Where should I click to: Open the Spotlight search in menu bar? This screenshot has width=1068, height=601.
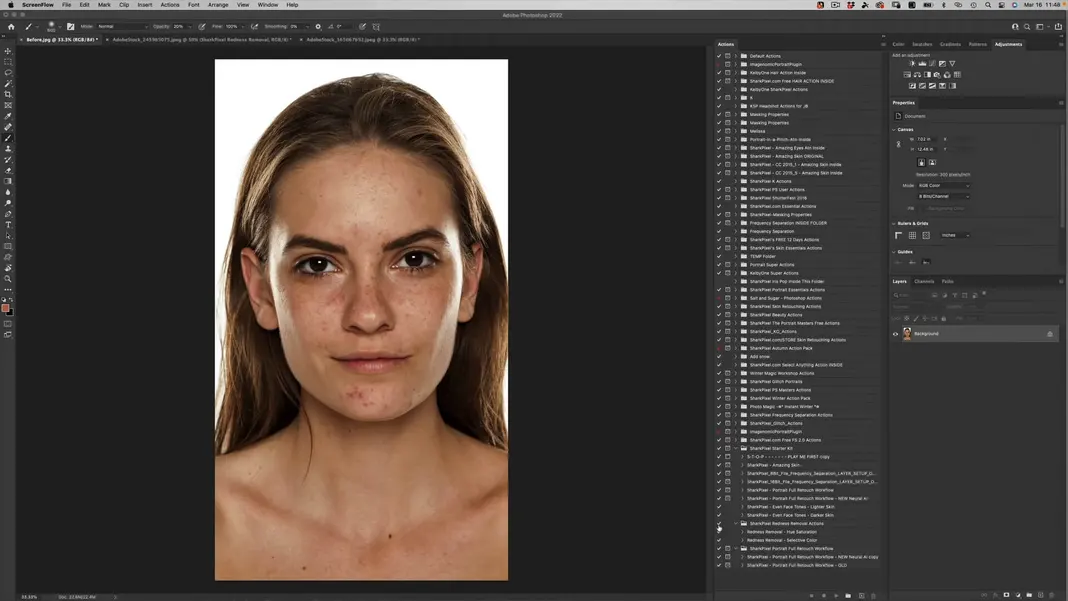tap(988, 5)
